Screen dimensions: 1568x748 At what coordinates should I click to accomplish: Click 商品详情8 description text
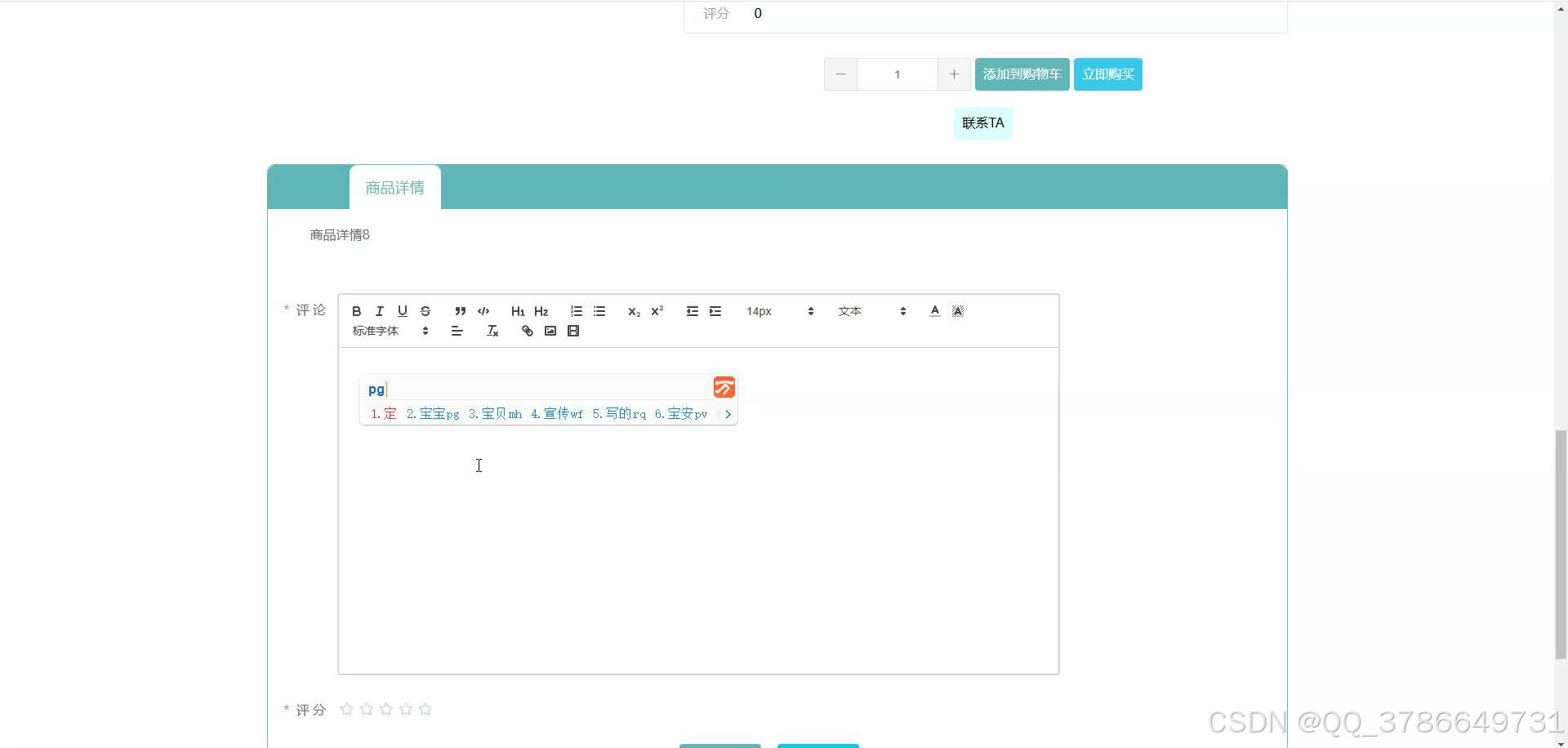click(340, 235)
